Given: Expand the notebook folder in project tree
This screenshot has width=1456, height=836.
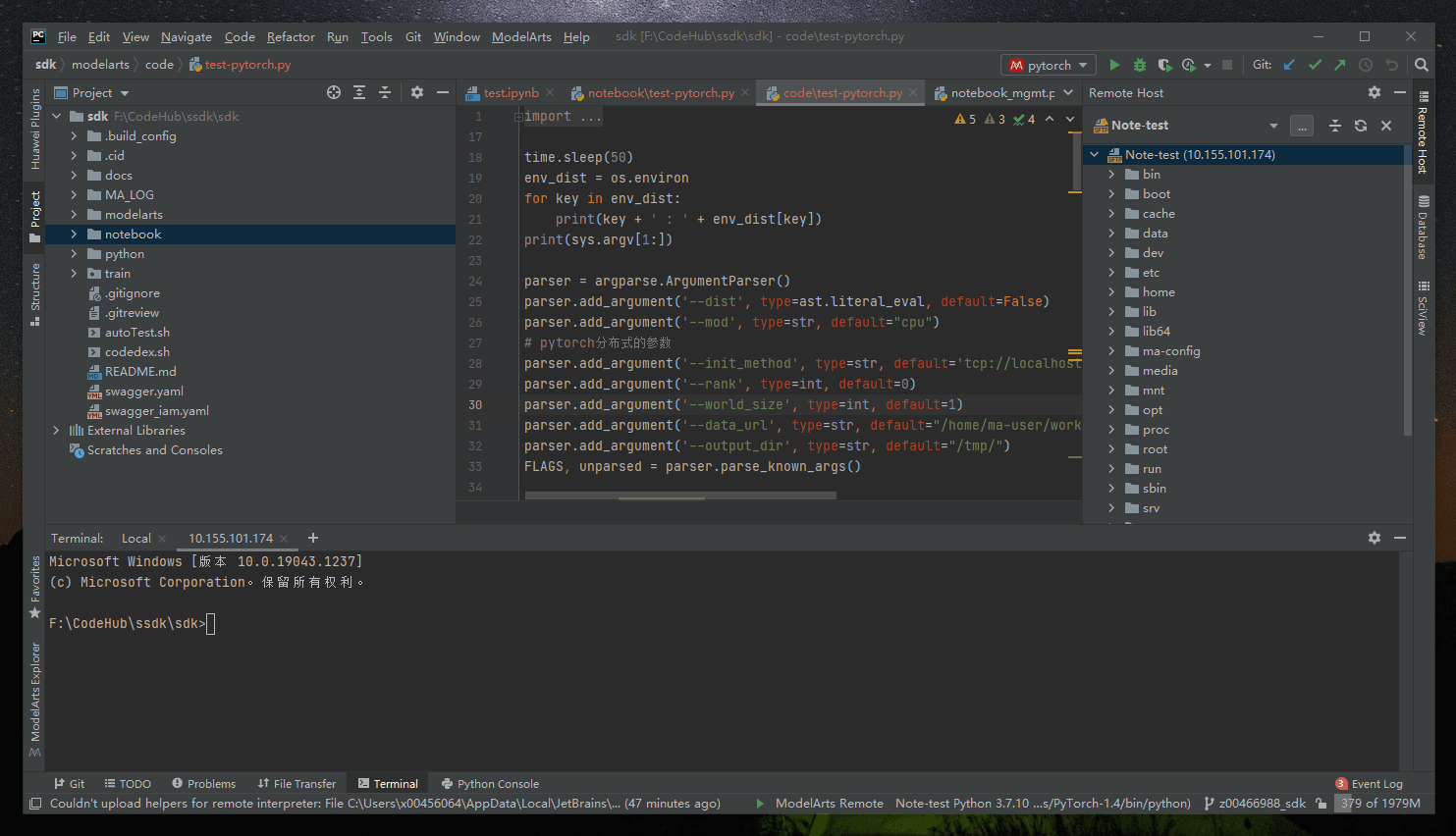Looking at the screenshot, I should [74, 235].
